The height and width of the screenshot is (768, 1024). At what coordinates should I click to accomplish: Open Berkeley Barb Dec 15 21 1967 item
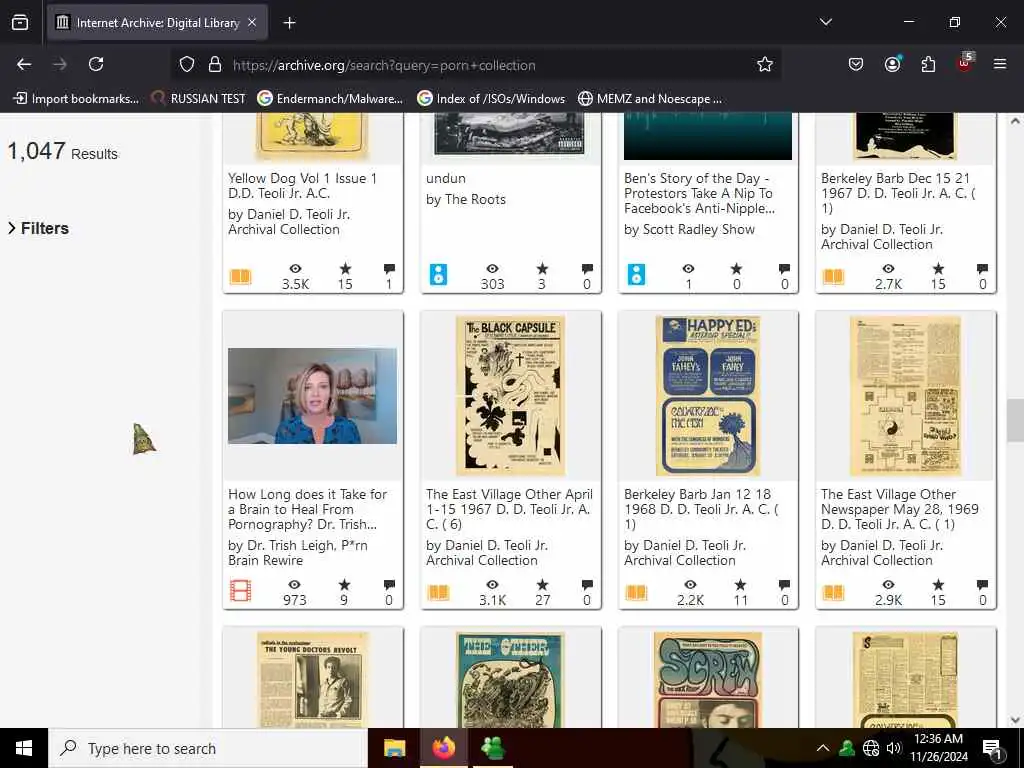click(898, 193)
